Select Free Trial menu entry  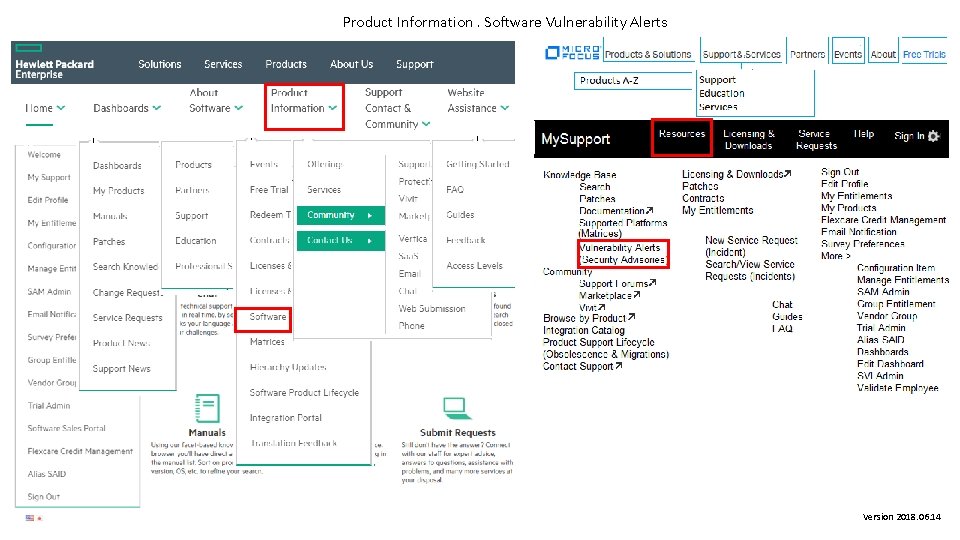269,190
